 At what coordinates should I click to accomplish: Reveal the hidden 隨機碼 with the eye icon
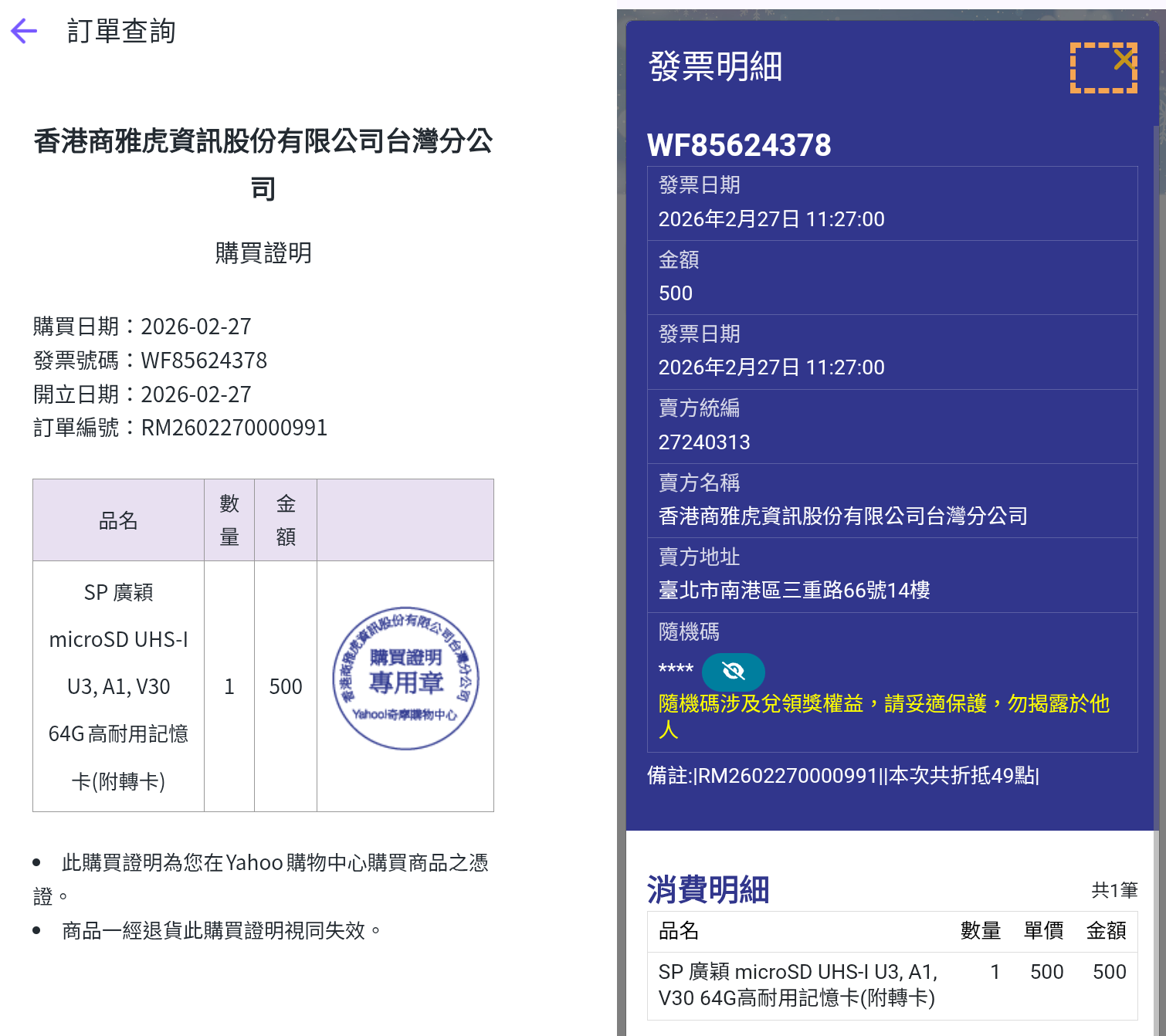733,672
